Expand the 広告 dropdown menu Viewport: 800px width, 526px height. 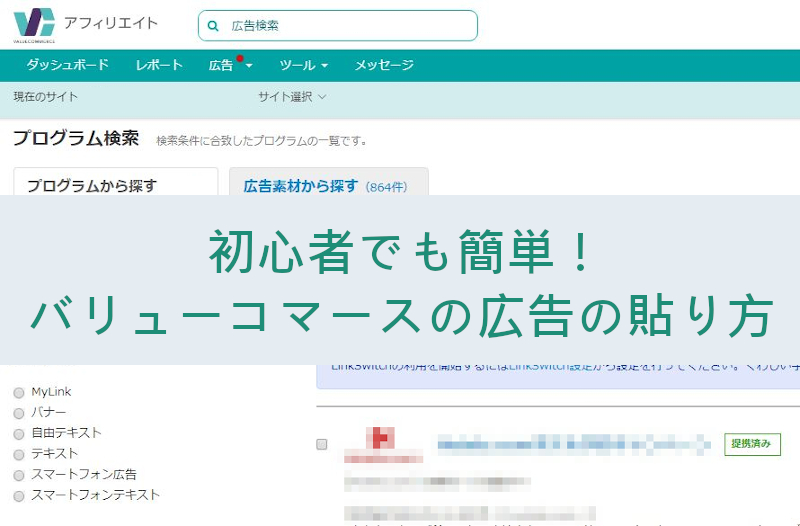pyautogui.click(x=230, y=65)
